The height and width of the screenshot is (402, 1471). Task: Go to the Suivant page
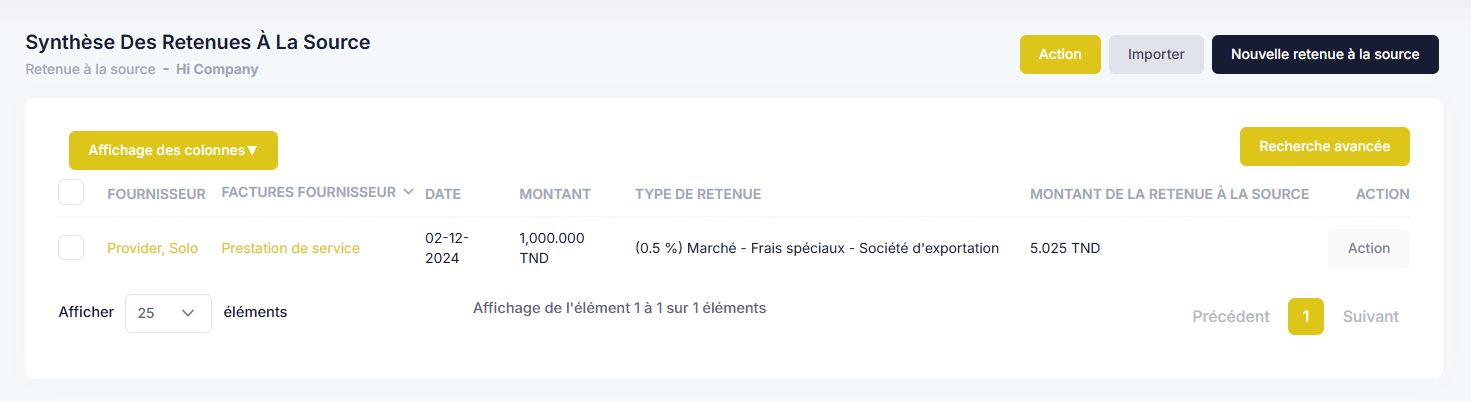pyautogui.click(x=1370, y=316)
